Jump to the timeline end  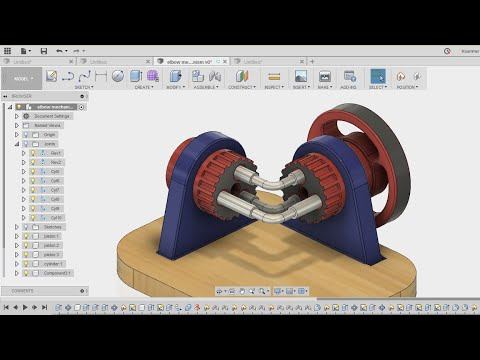point(44,307)
